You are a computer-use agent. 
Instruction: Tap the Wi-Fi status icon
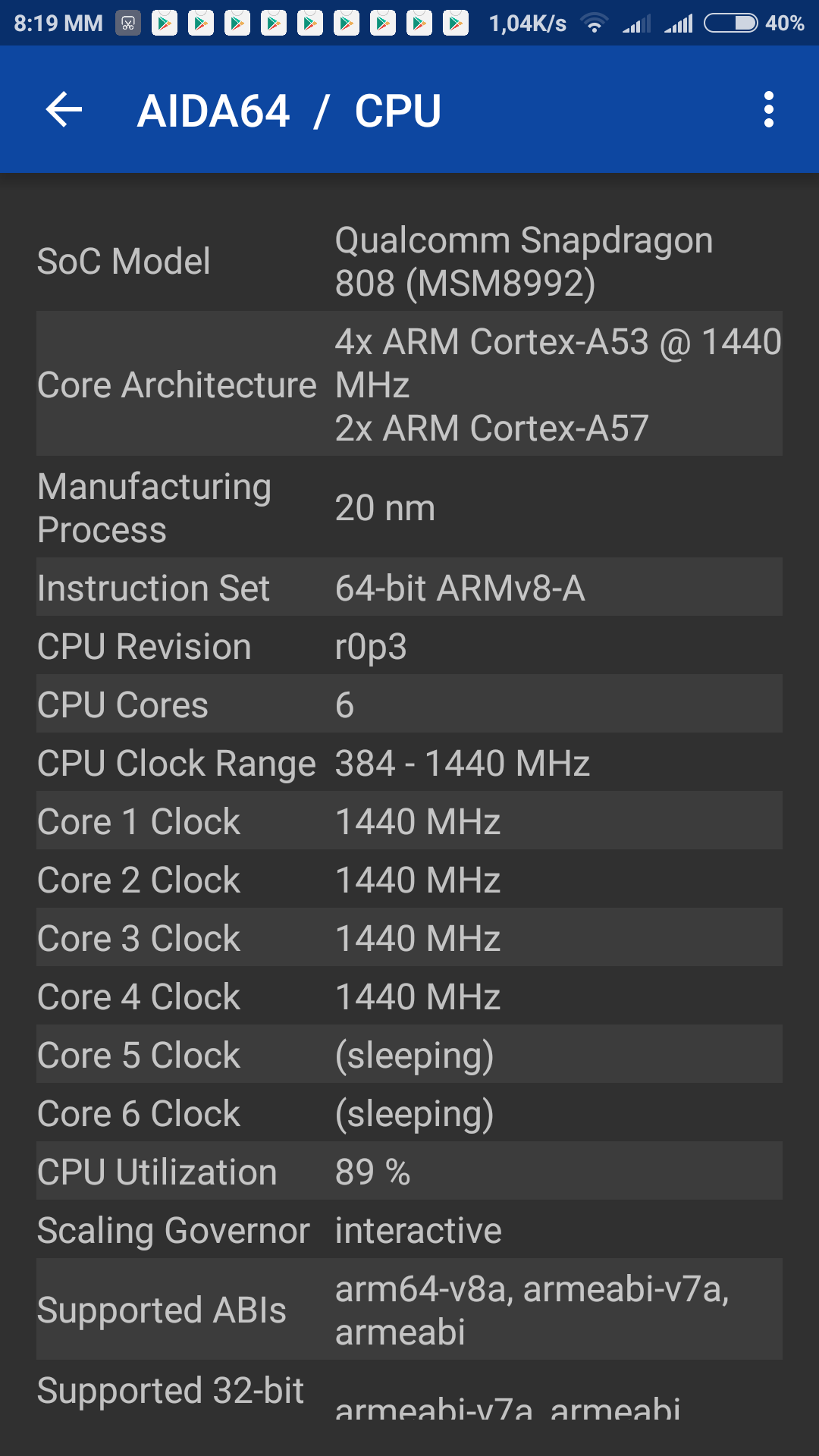click(595, 24)
